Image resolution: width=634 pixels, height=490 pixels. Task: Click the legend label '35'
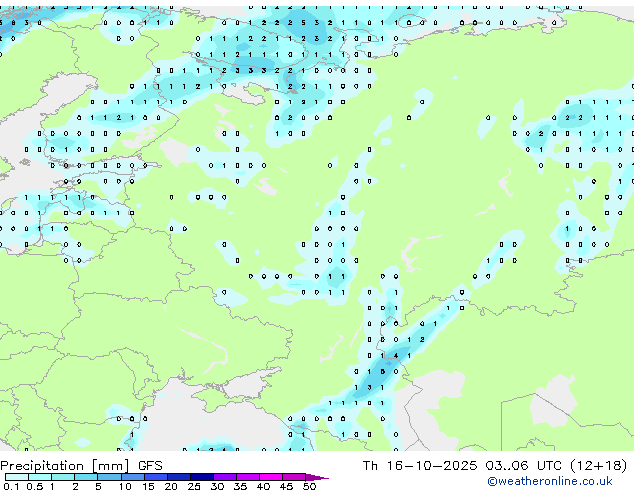[x=240, y=486]
